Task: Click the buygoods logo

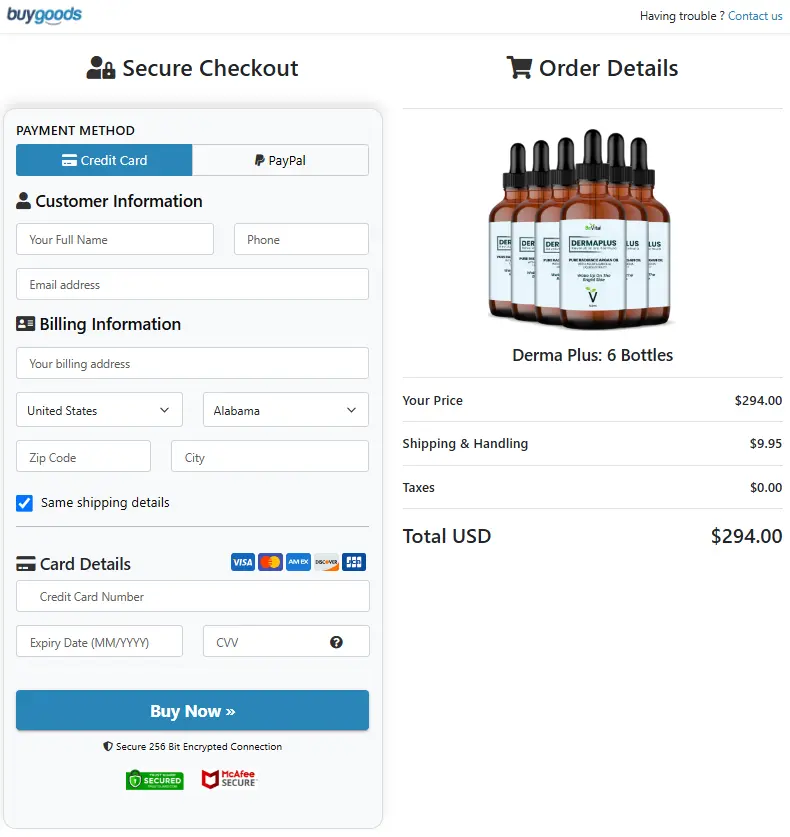Action: click(45, 16)
